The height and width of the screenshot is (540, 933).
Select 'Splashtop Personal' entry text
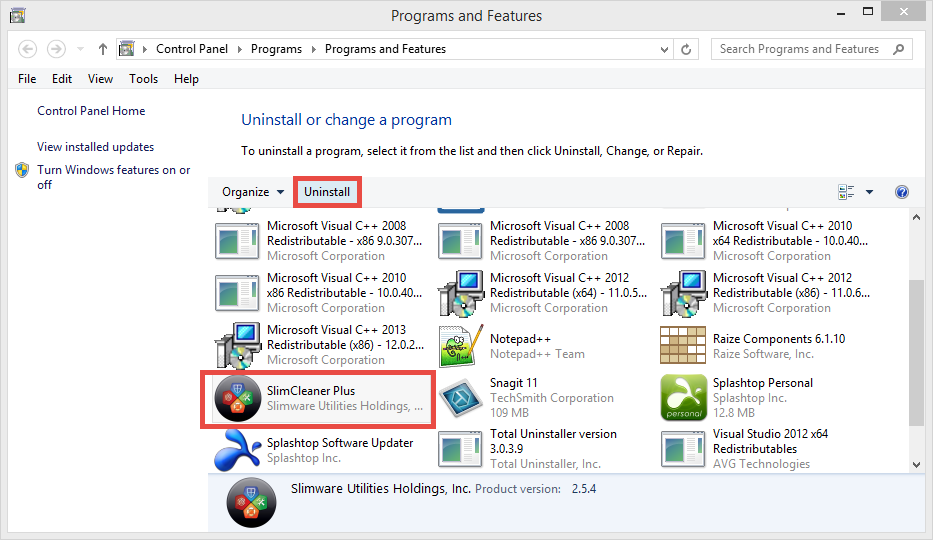point(763,382)
